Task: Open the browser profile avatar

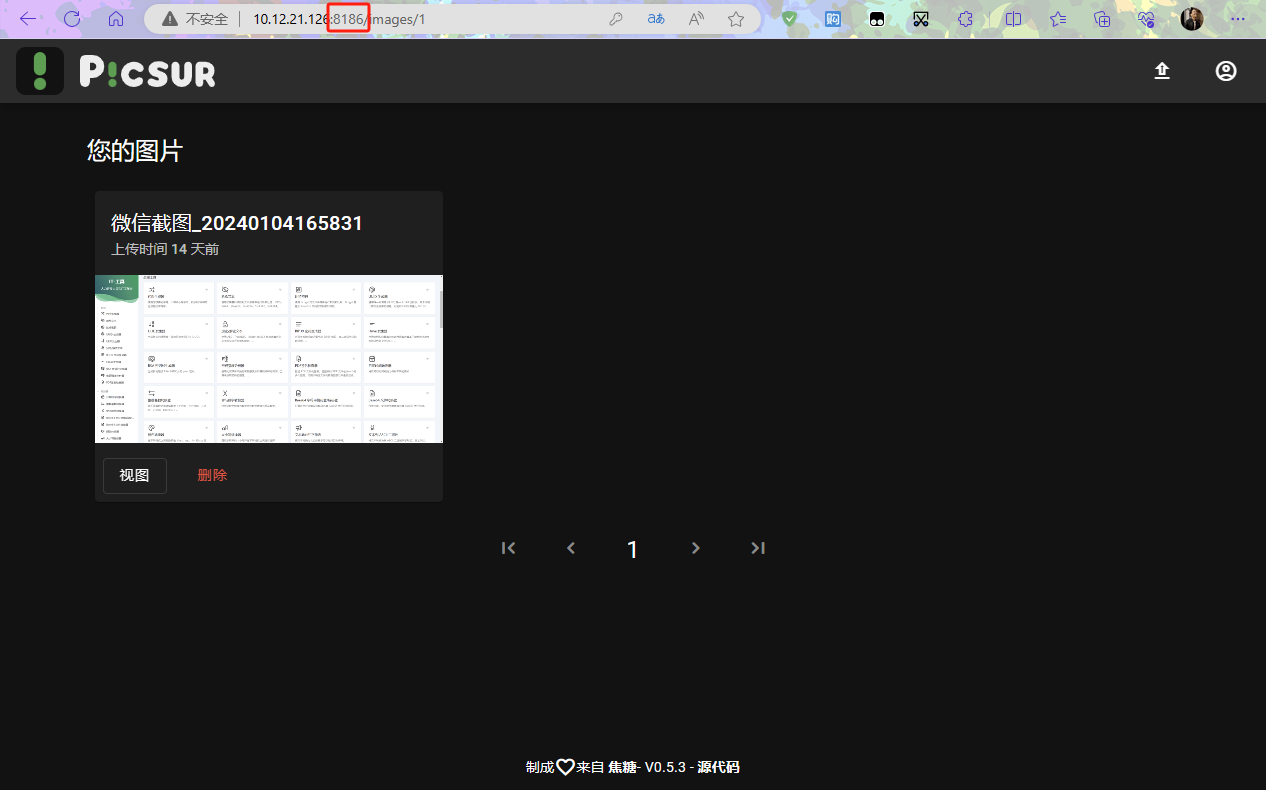Action: pos(1192,19)
